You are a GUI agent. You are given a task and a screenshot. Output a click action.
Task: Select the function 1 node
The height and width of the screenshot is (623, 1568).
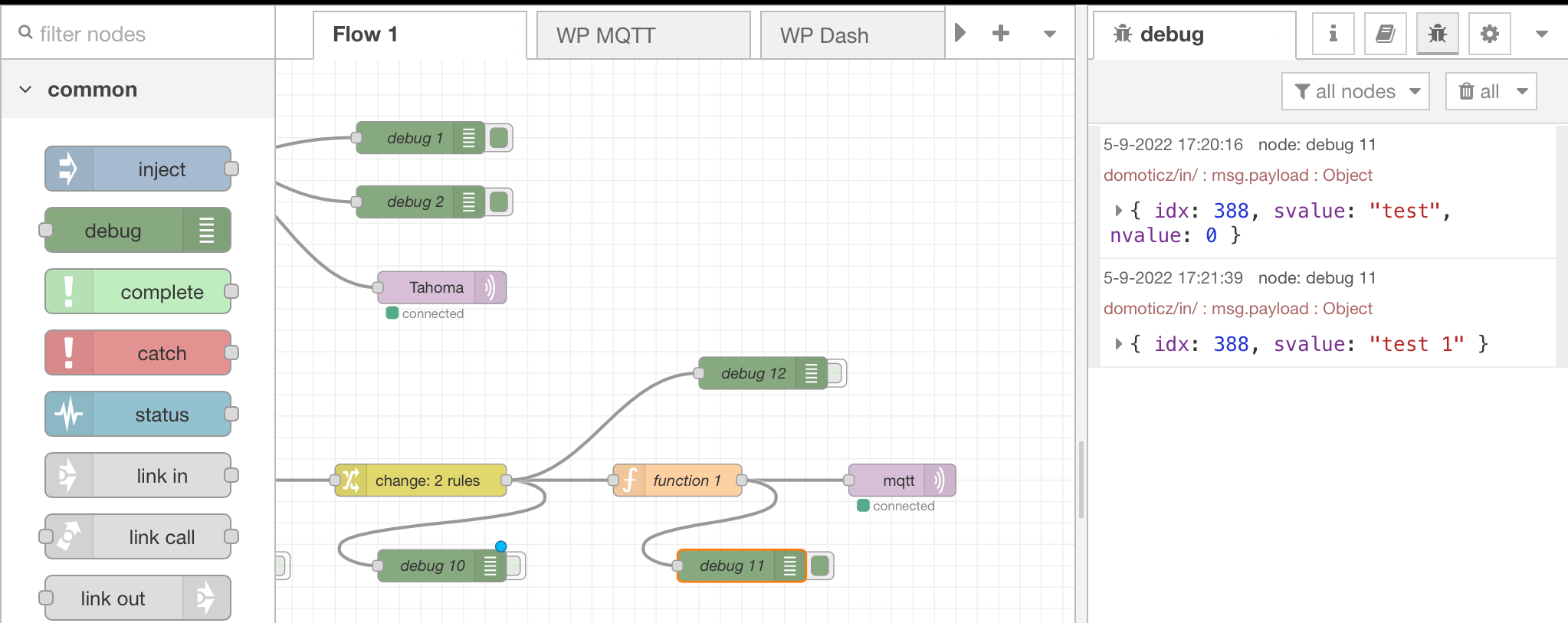[677, 480]
